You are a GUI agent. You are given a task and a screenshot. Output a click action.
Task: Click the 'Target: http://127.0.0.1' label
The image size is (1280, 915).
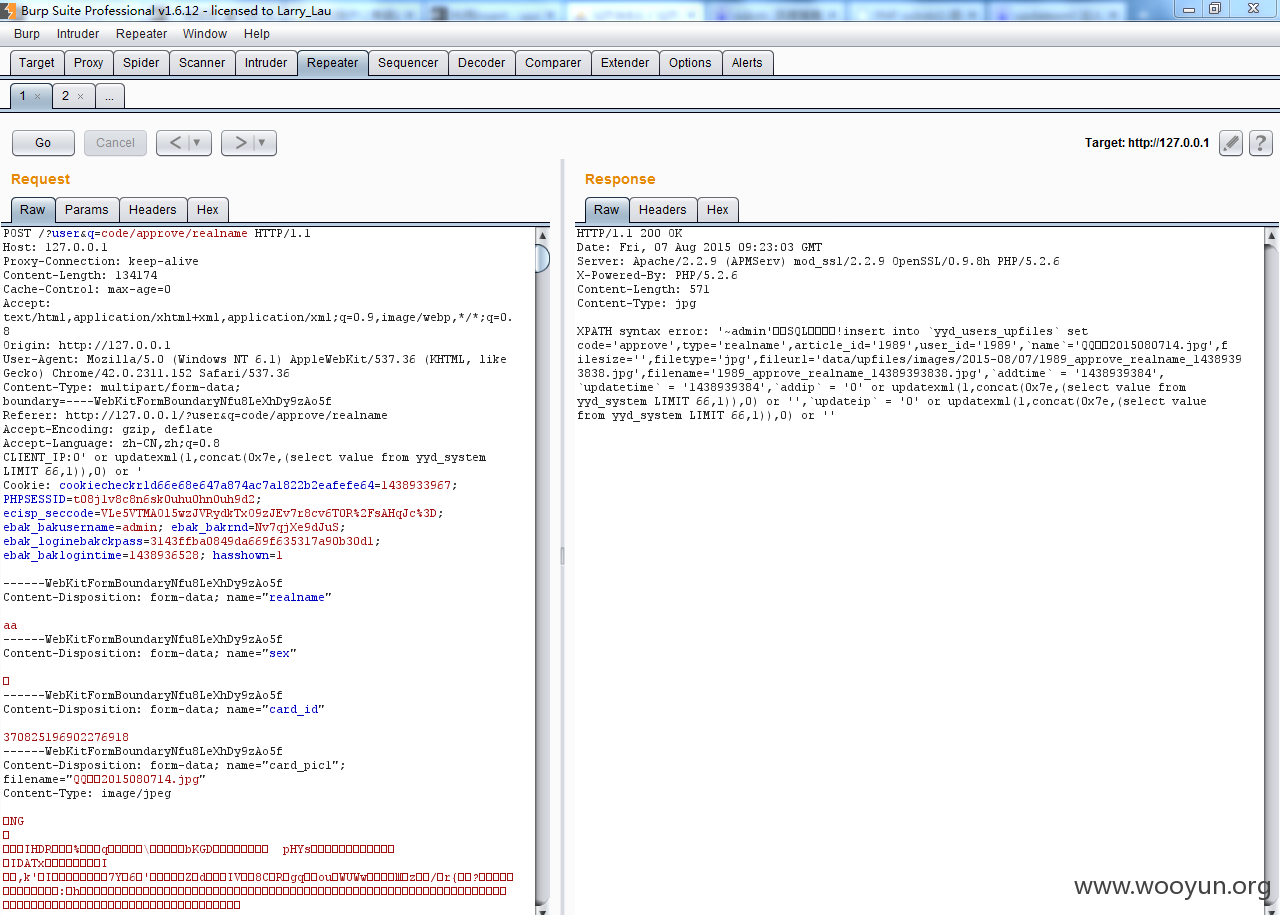1147,143
